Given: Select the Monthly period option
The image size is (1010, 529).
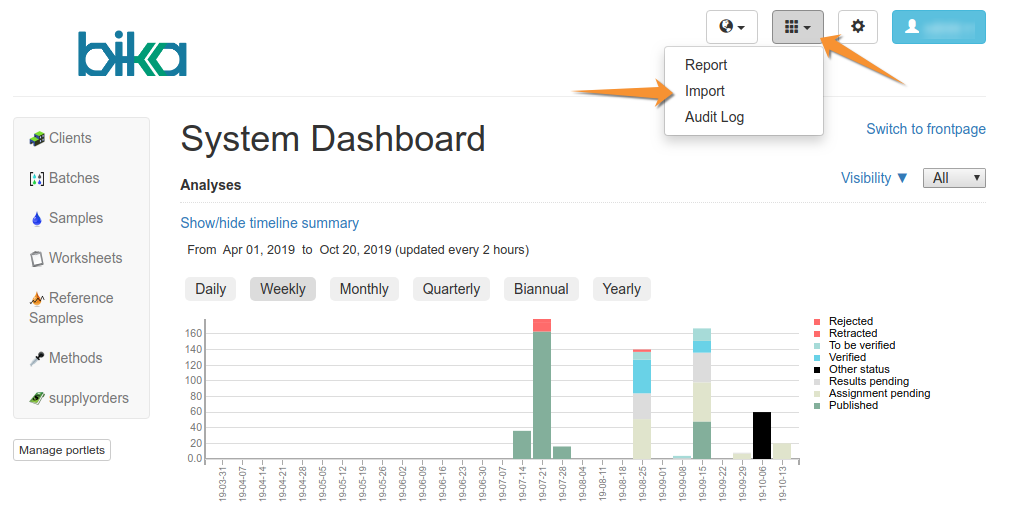Looking at the screenshot, I should click(364, 289).
